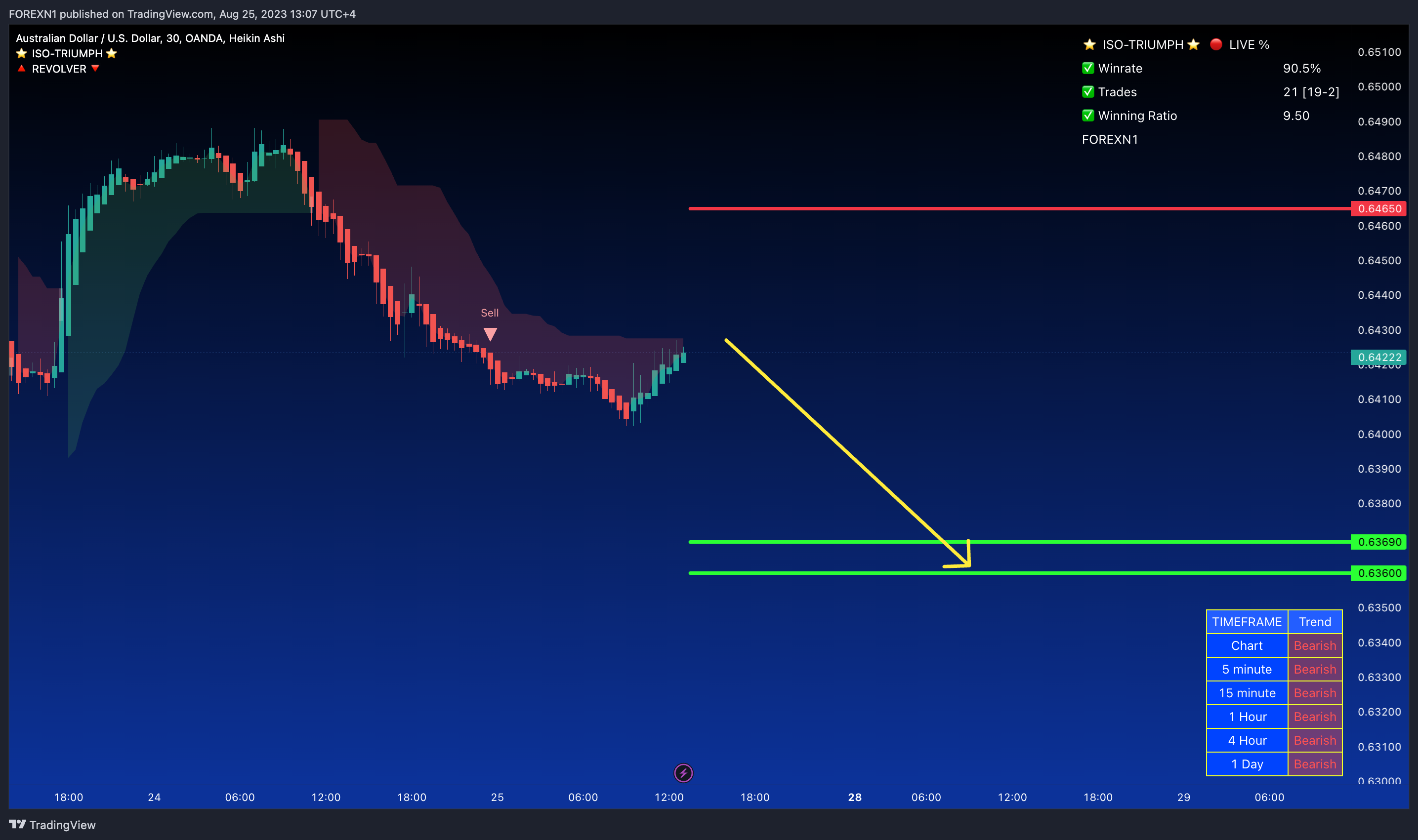Click the star icon before ISO-TRIUMPH legend

tap(22, 53)
